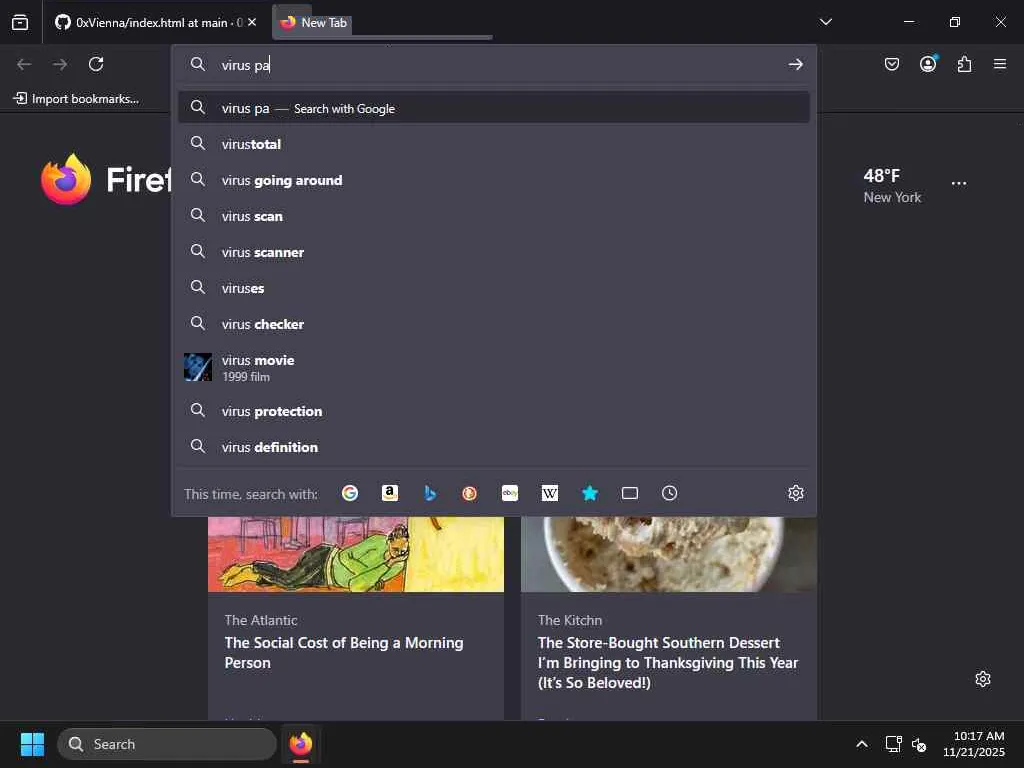Choose the 'virus checker' suggestion

point(494,323)
